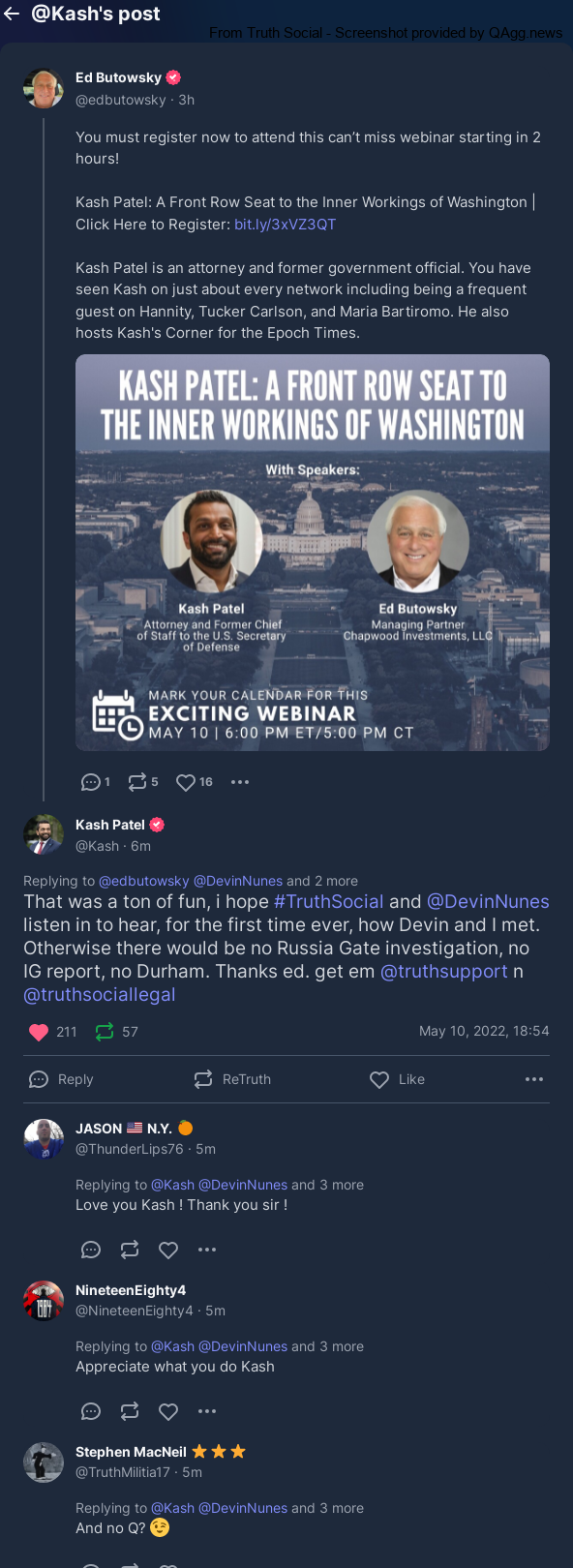Open reply icon under Ed Butowsky's post
Image resolution: width=573 pixels, height=1568 pixels.
91,782
